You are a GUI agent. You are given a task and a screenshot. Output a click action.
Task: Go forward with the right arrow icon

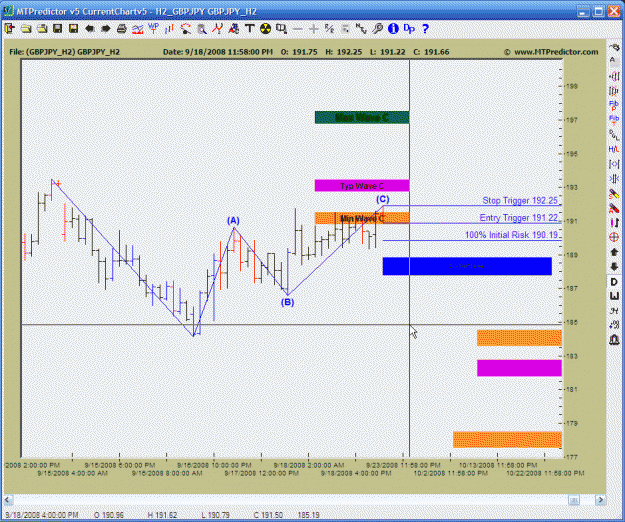pos(106,29)
